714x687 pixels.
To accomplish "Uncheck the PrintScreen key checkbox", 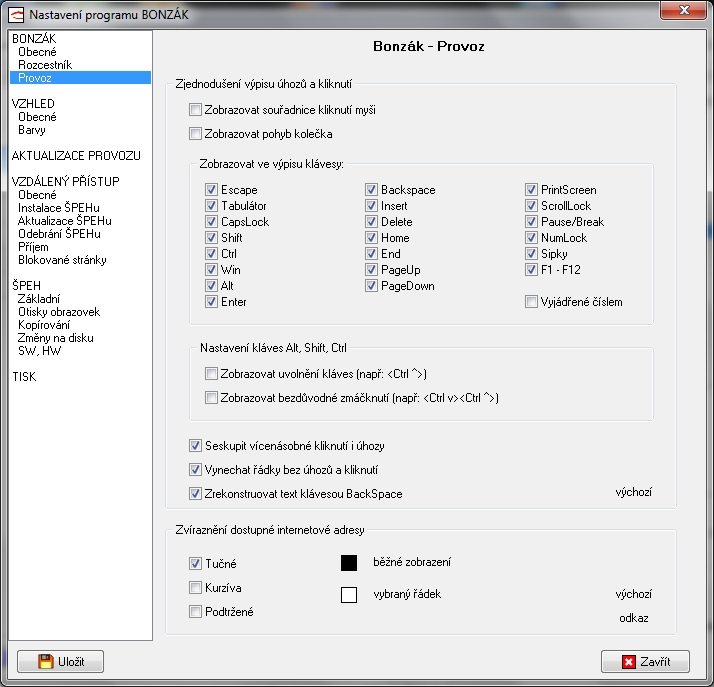I will click(x=531, y=189).
